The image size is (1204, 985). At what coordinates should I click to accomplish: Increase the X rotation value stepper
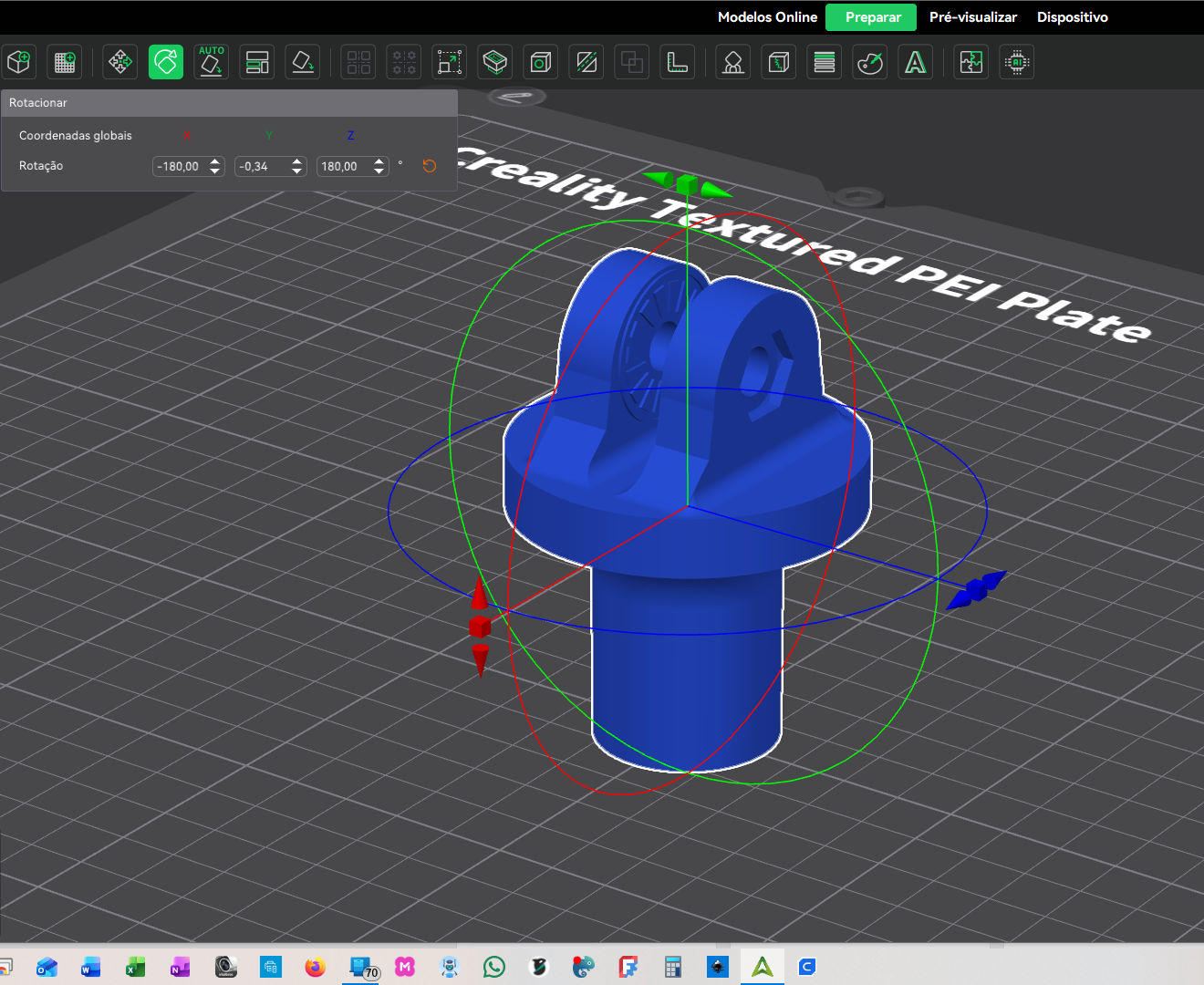(215, 161)
